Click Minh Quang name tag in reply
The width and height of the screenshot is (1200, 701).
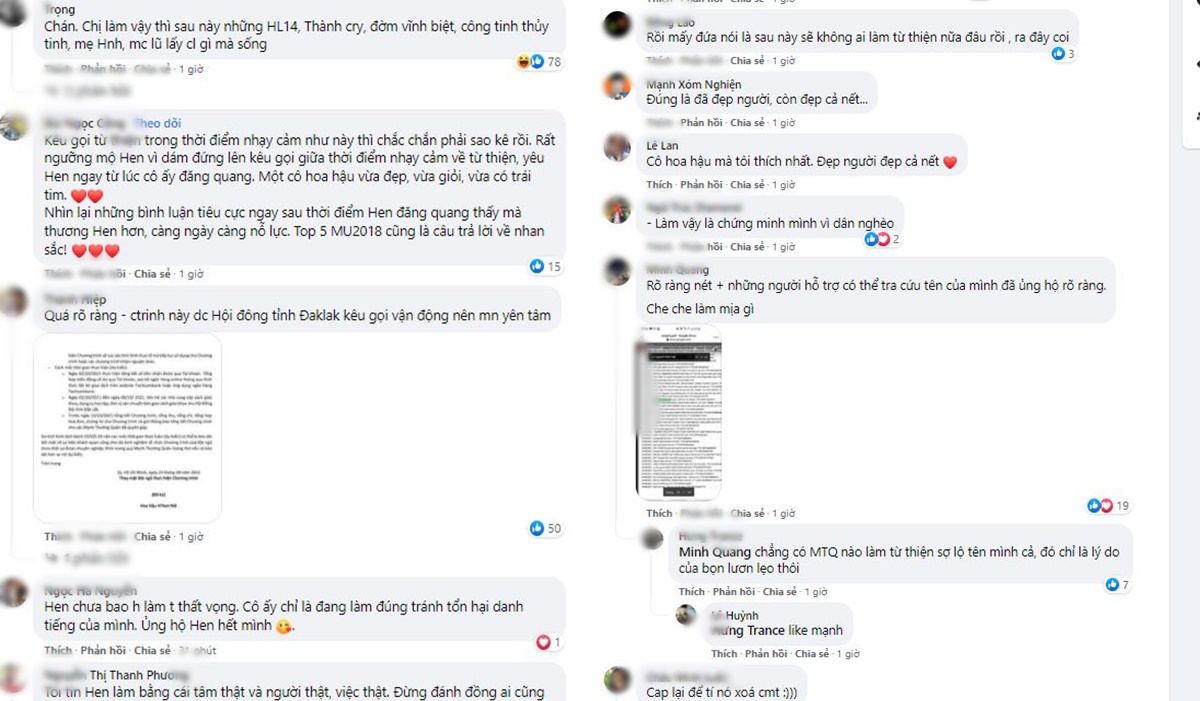(x=714, y=552)
